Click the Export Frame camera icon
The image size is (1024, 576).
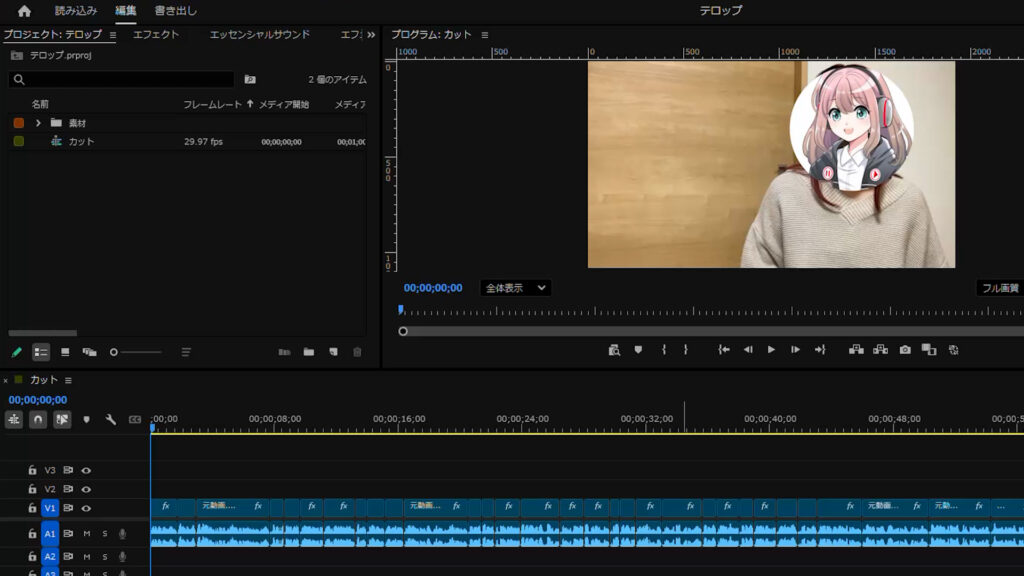pyautogui.click(x=905, y=350)
